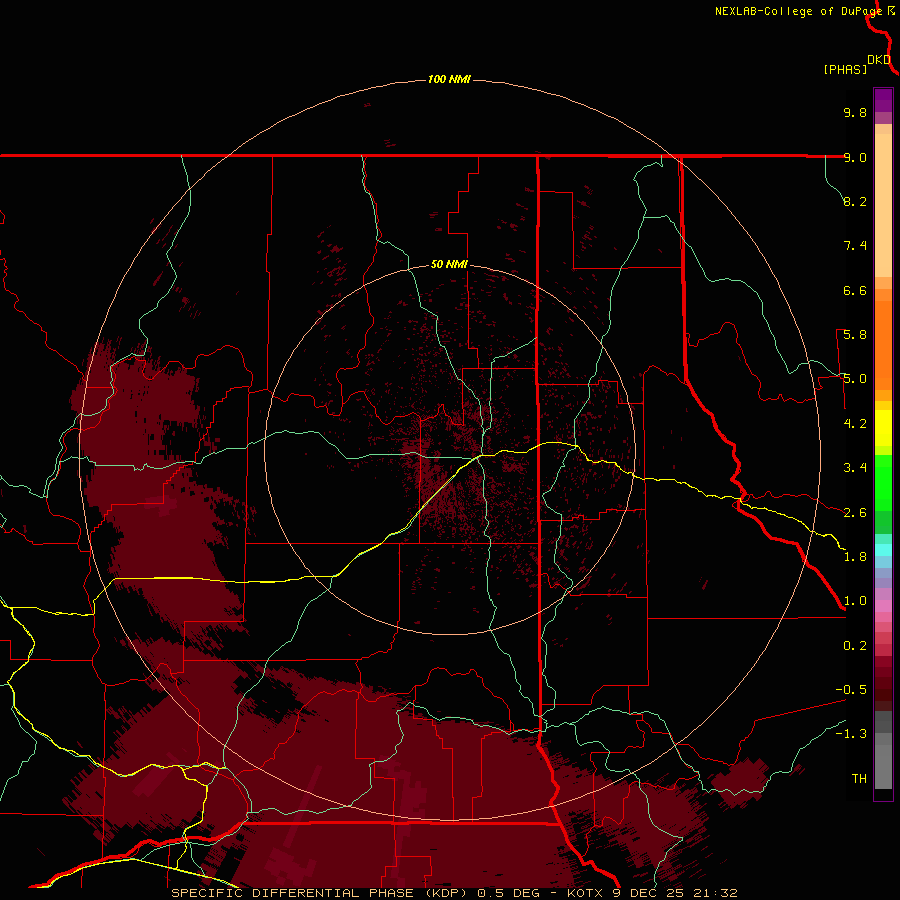Screen dimensions: 900x900
Task: Click the bright green band of color bar
Action: coord(883,482)
